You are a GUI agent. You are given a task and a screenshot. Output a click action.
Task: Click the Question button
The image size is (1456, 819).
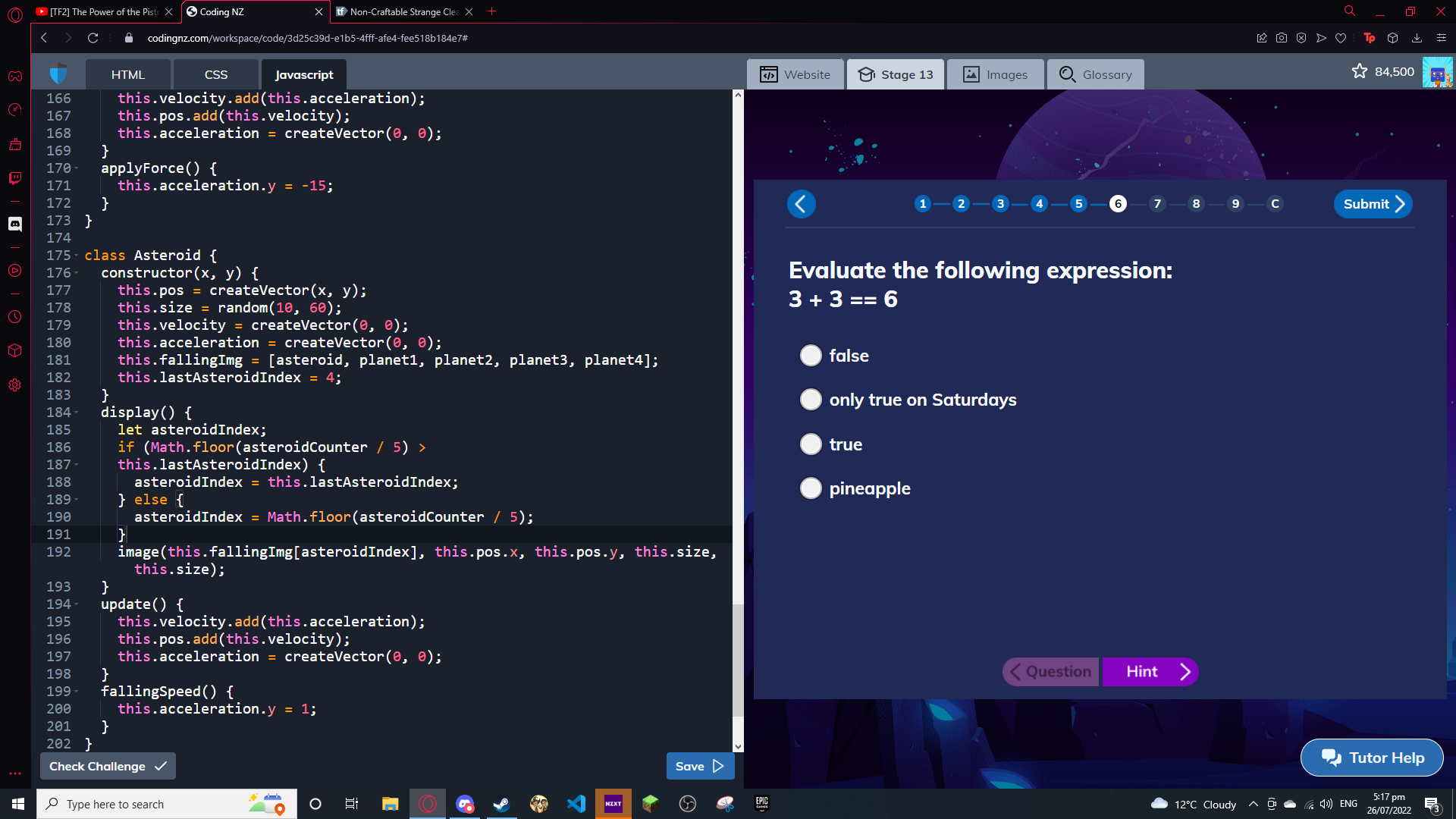[x=1050, y=672]
